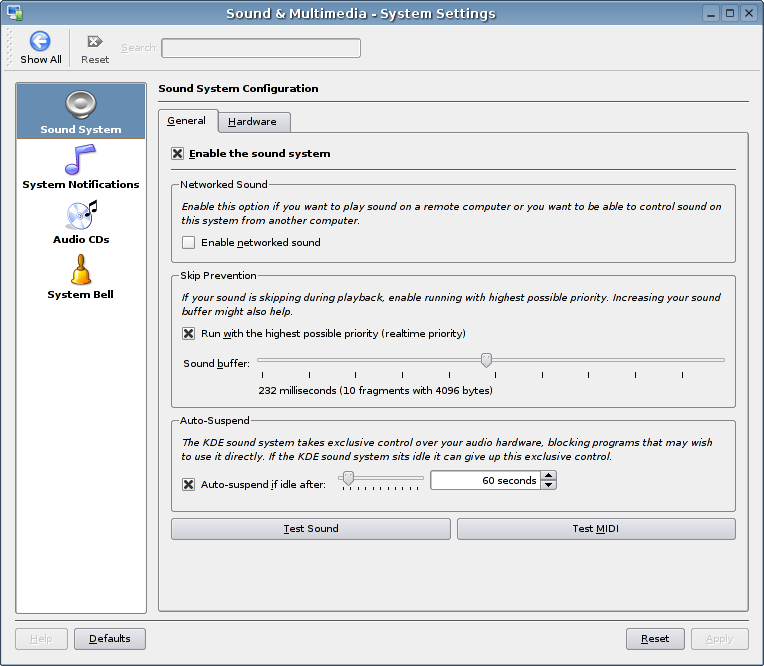Click the Sound buffer slider handle
This screenshot has height=666, width=764.
coord(486,360)
